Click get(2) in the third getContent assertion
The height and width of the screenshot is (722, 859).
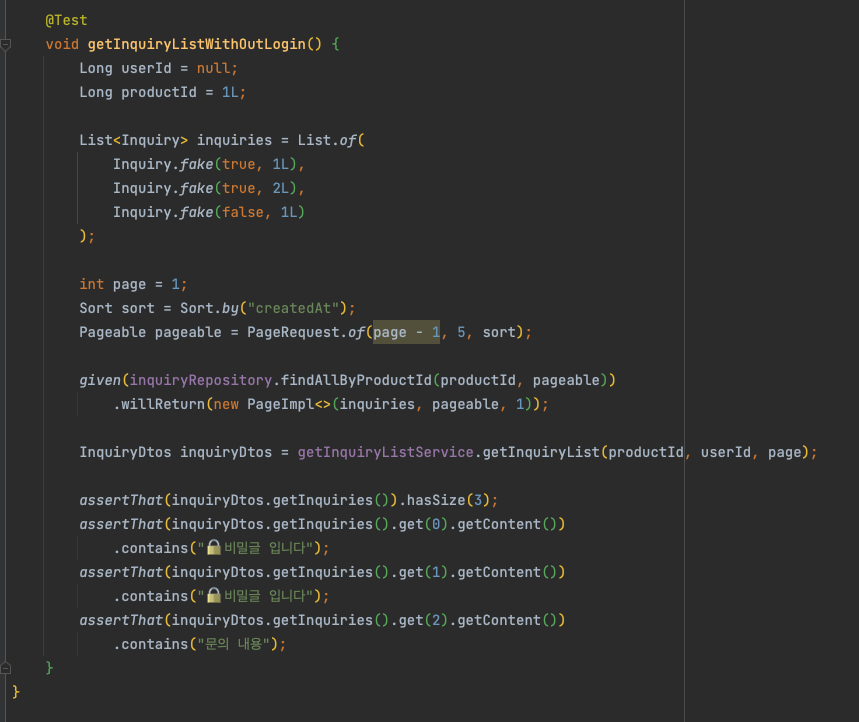click(423, 620)
